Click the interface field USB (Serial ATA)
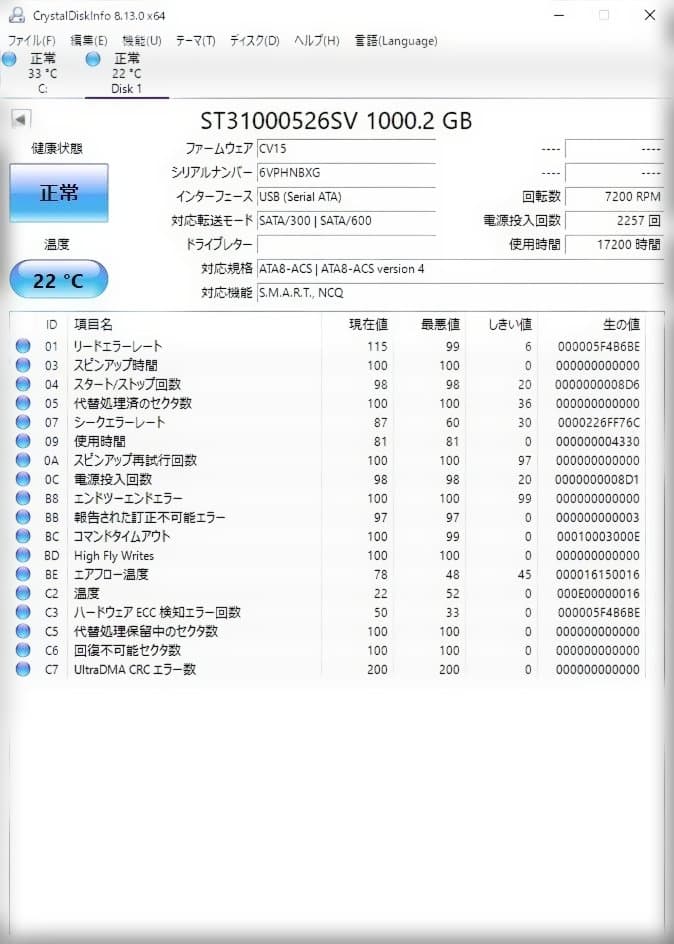The height and width of the screenshot is (944, 674). click(346, 197)
